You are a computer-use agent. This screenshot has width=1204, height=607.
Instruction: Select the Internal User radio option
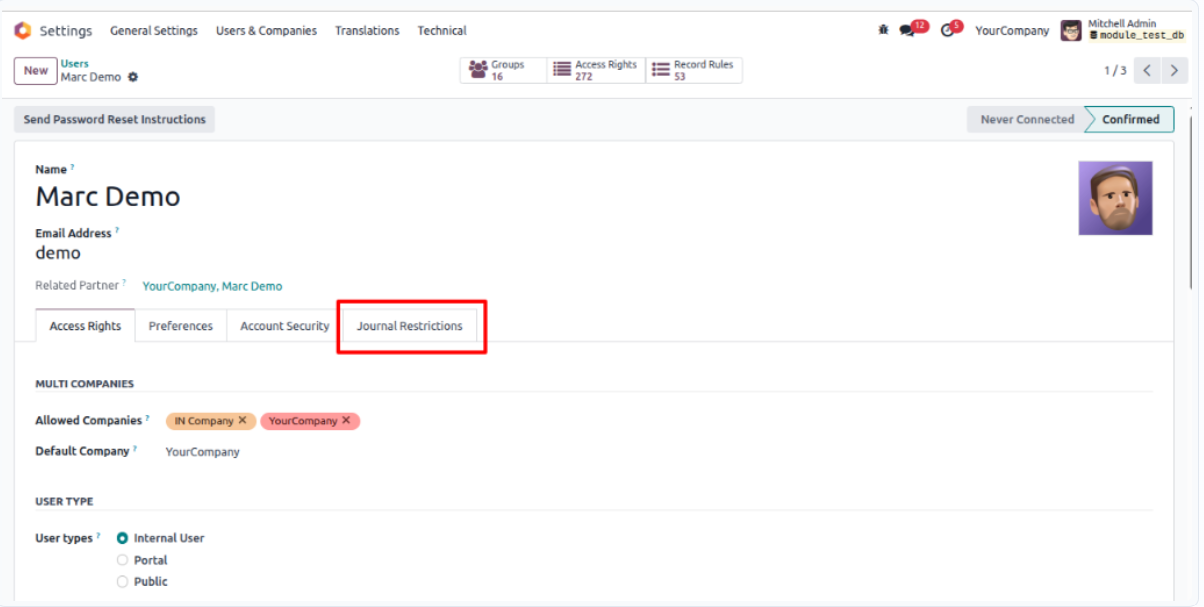click(122, 538)
